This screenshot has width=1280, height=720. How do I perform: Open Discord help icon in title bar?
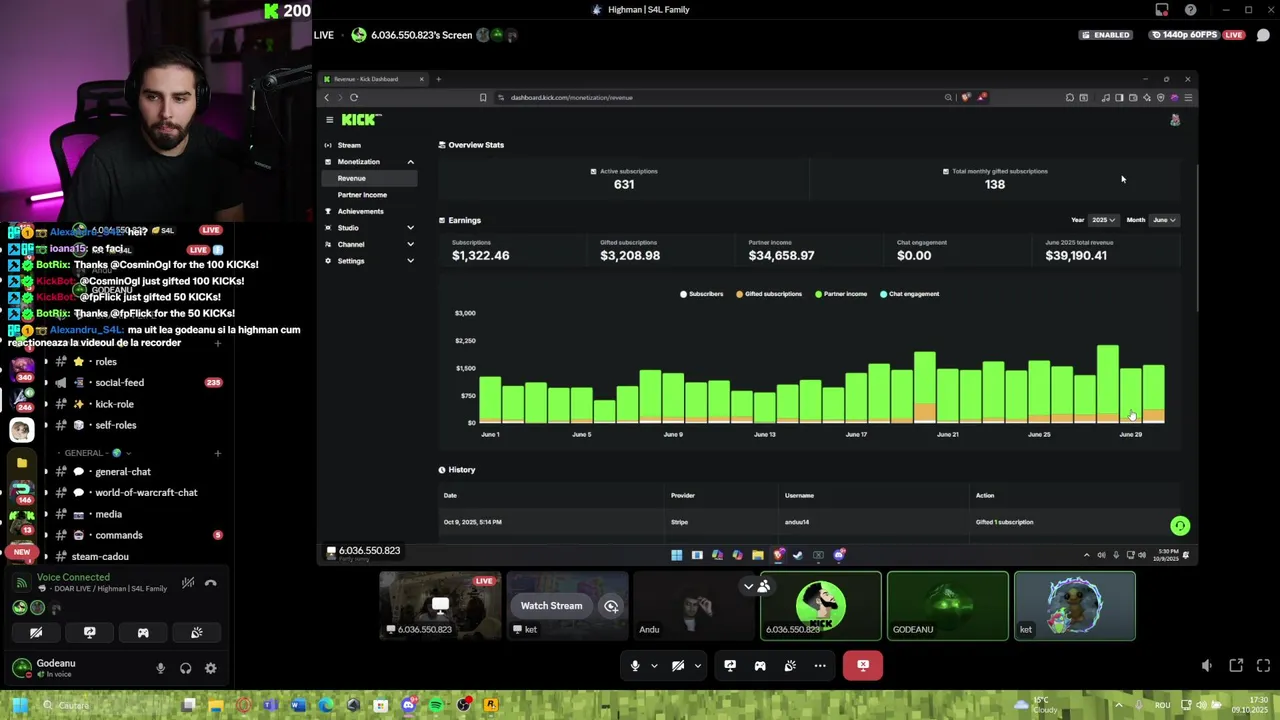1190,10
